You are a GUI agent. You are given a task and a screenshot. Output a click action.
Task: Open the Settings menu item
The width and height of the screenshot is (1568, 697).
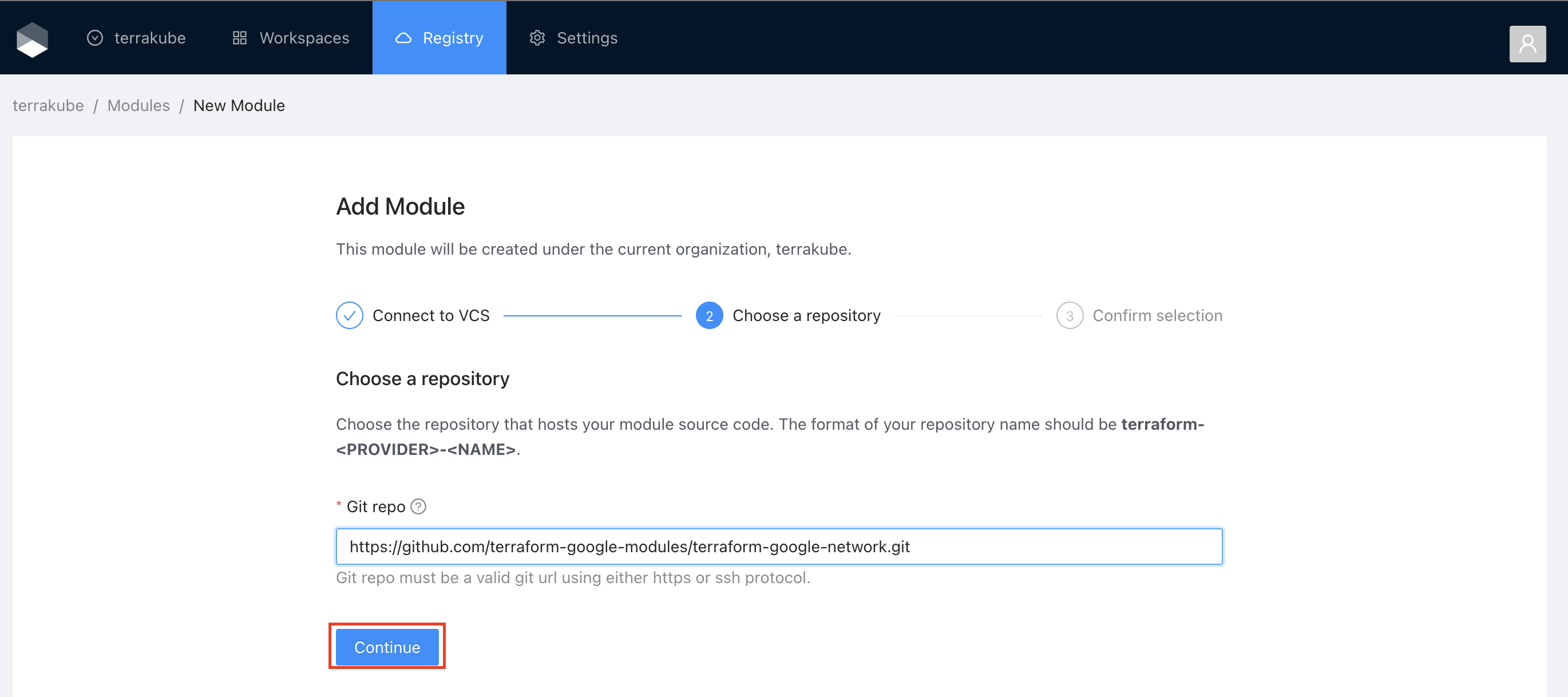[587, 38]
